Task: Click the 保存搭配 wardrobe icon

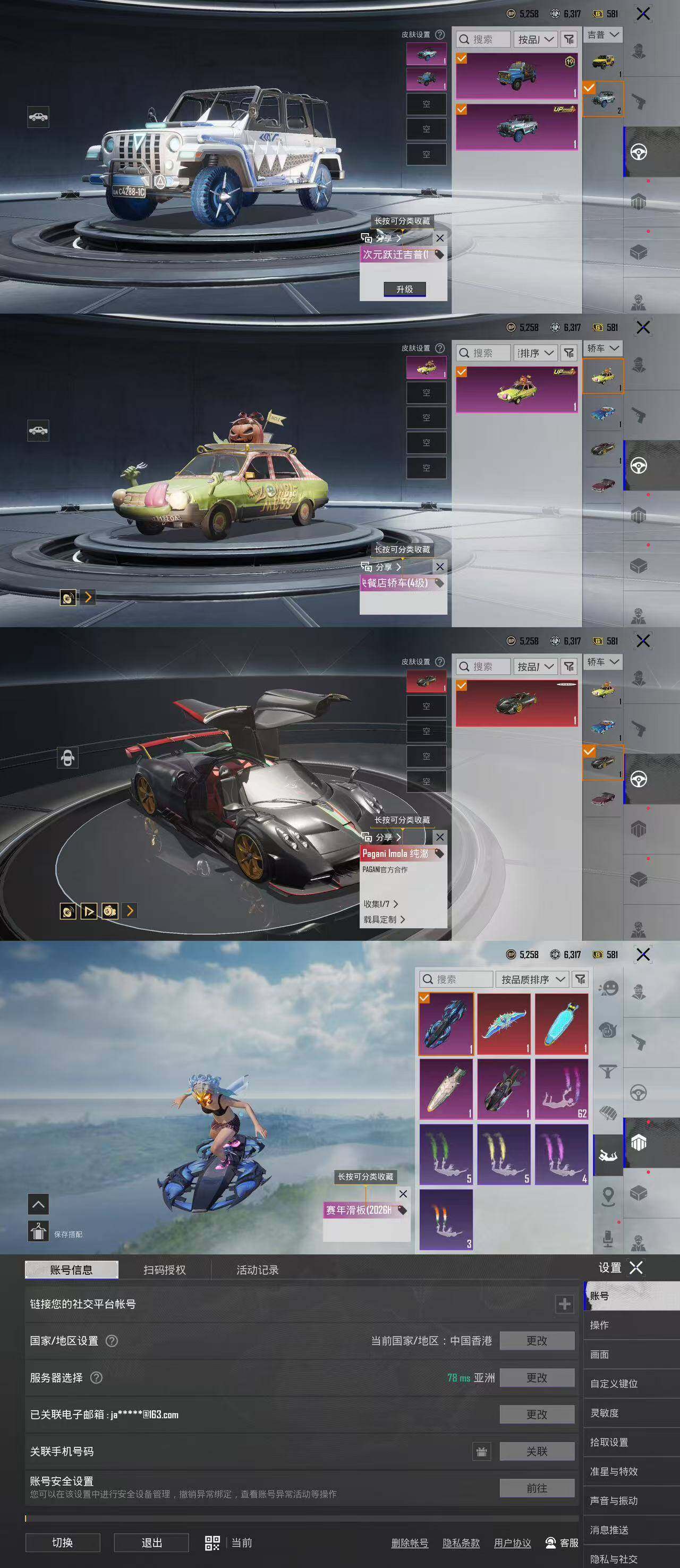Action: tap(38, 1231)
